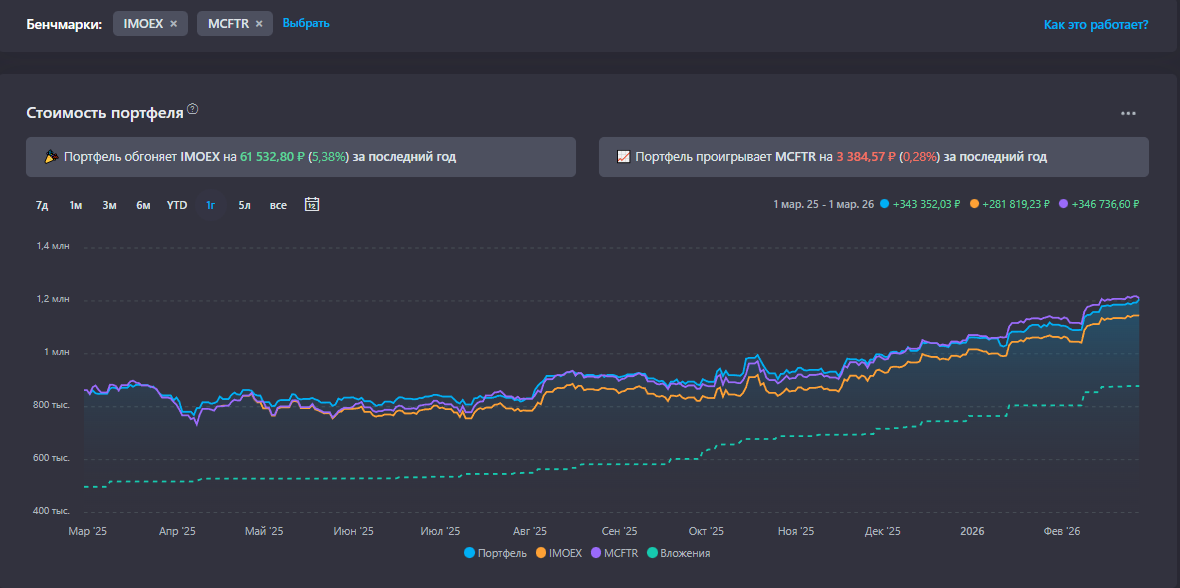Select the 1м time range
This screenshot has height=588, width=1180.
(76, 205)
